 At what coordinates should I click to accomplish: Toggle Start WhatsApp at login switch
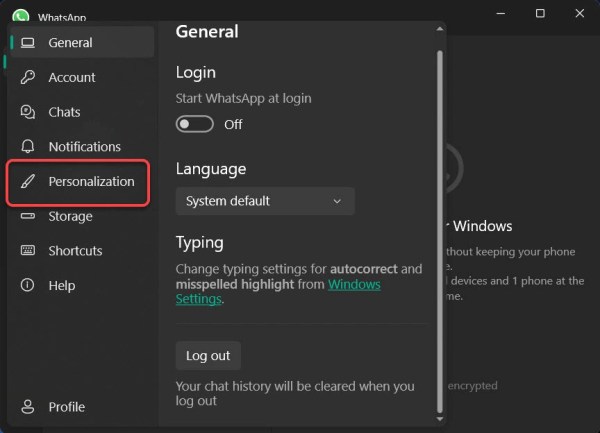pyautogui.click(x=194, y=124)
